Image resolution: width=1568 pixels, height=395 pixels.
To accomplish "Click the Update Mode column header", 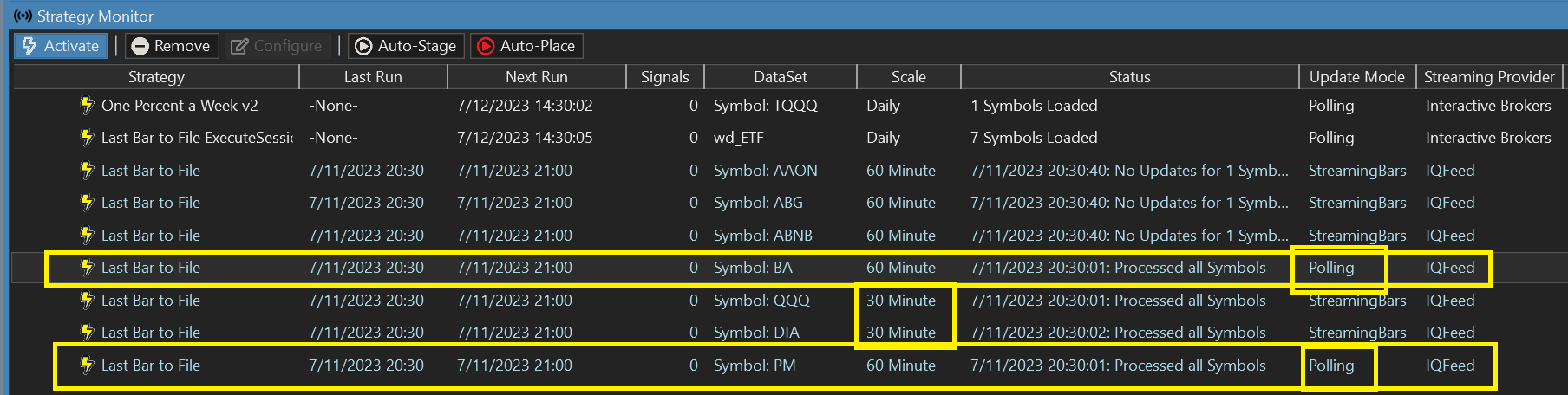I will pyautogui.click(x=1356, y=77).
